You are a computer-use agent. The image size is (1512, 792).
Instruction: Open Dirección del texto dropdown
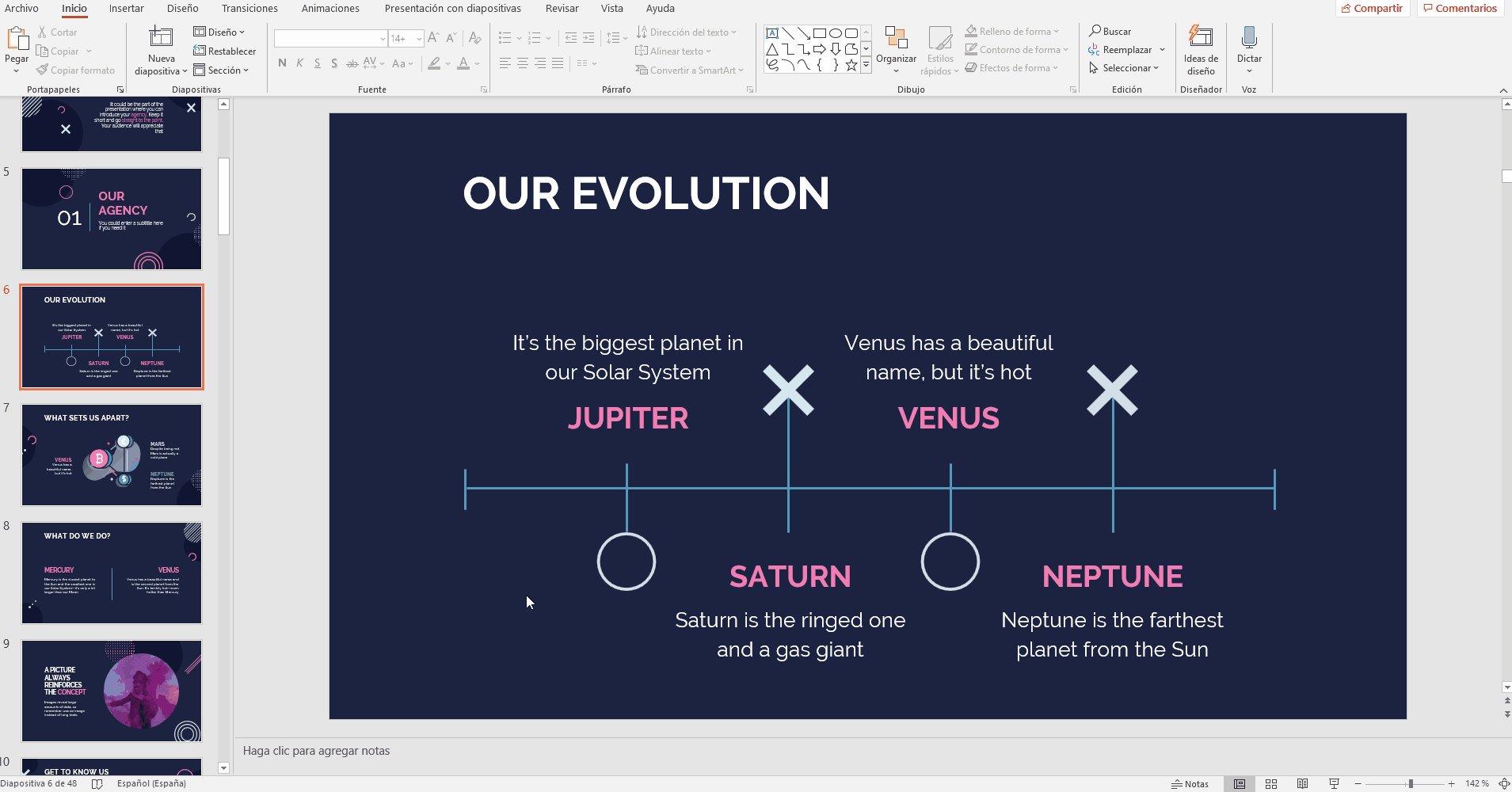(686, 32)
